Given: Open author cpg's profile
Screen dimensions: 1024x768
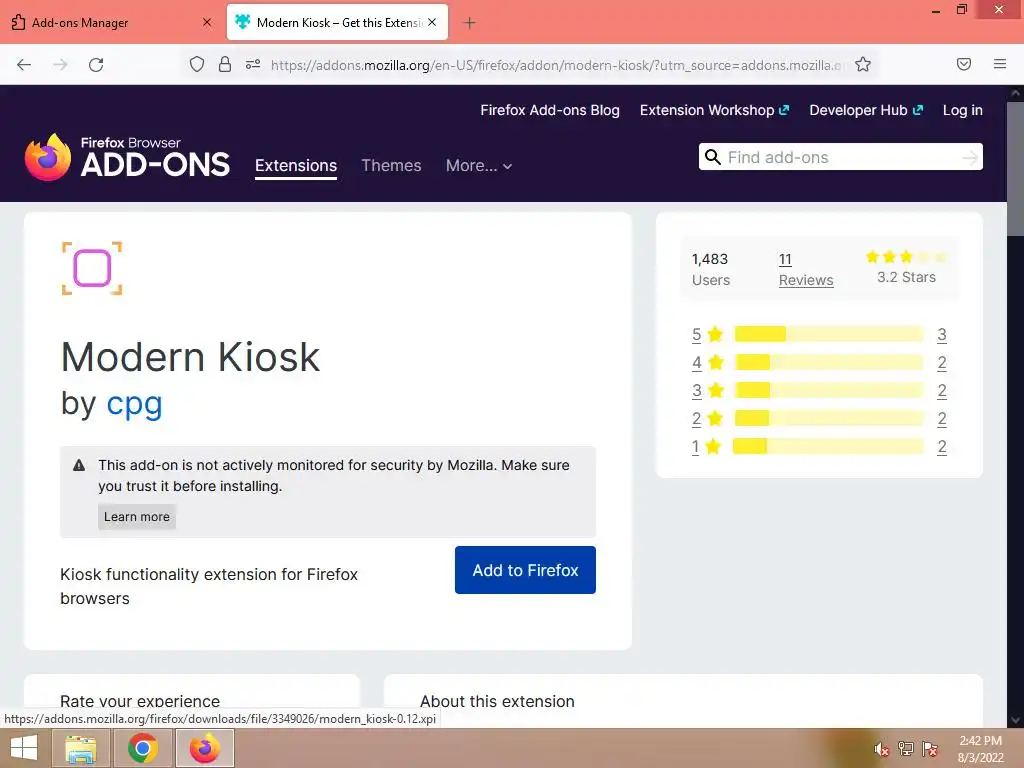Looking at the screenshot, I should click(134, 403).
